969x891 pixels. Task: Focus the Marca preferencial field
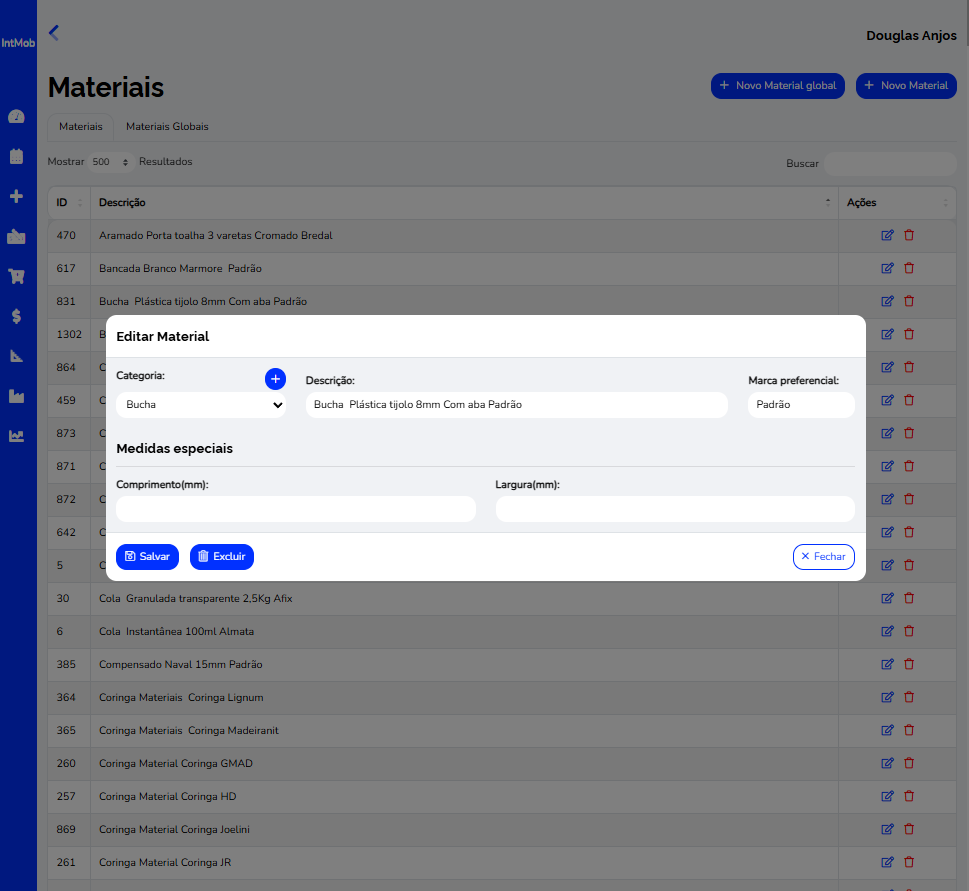[800, 405]
